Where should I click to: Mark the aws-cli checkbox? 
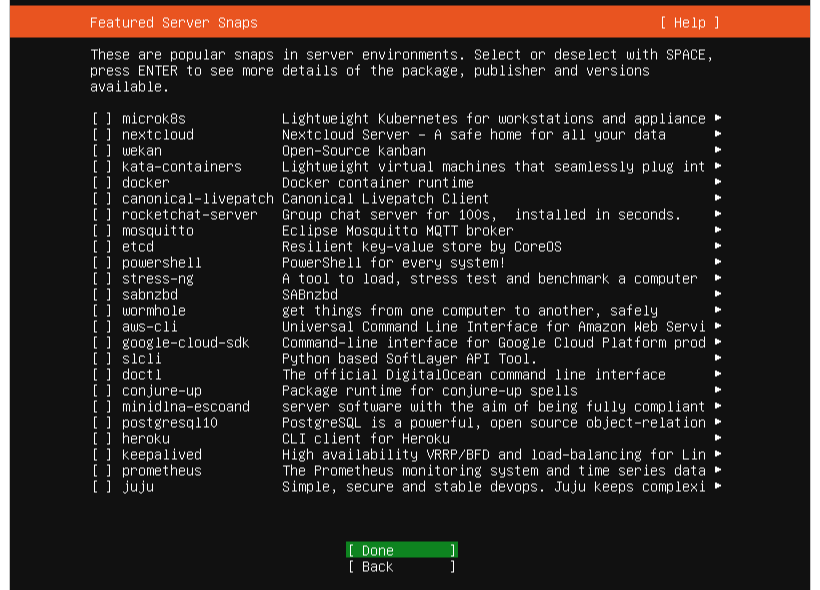tap(102, 327)
